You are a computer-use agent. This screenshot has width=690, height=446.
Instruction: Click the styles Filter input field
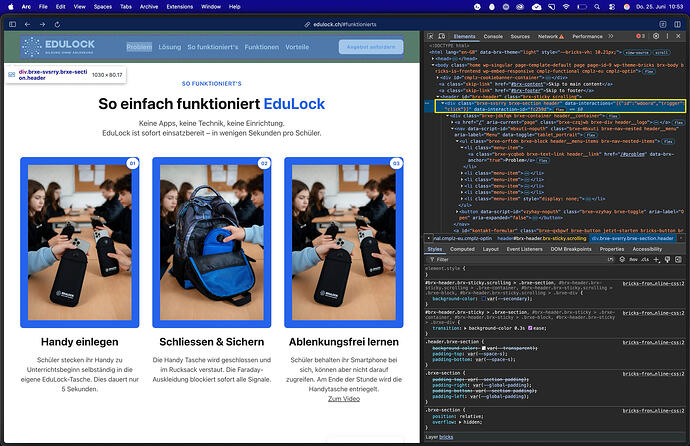click(x=515, y=260)
